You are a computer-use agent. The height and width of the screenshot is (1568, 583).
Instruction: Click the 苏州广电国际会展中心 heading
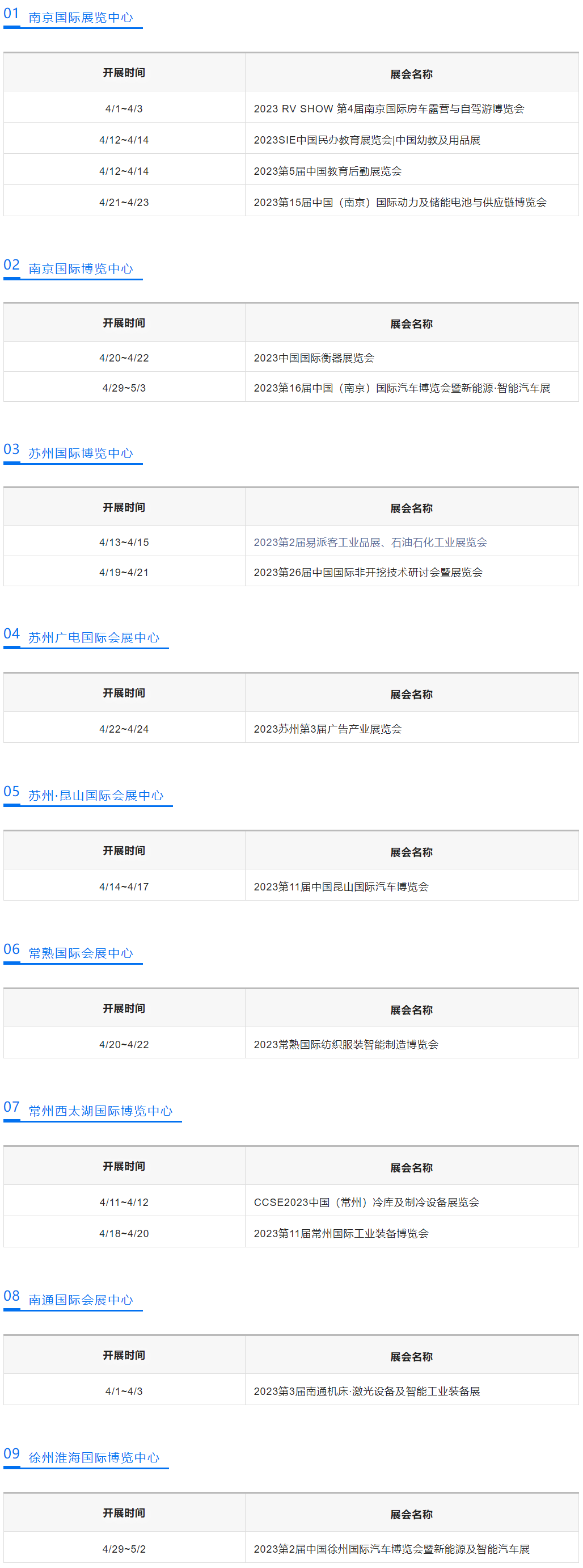(94, 637)
